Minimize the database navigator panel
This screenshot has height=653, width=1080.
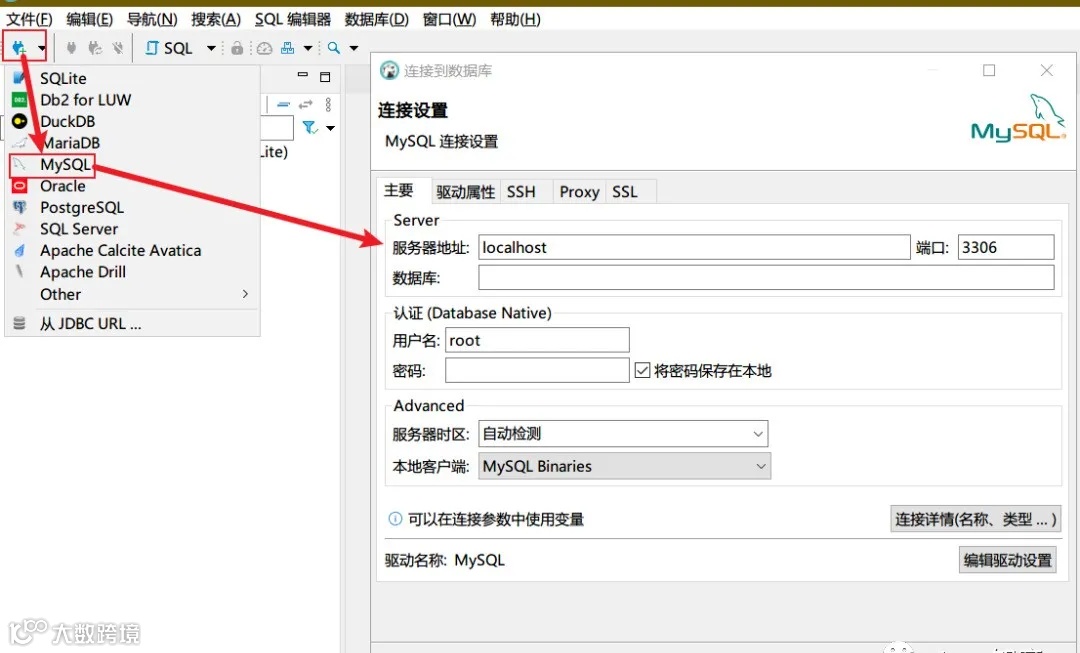point(302,74)
